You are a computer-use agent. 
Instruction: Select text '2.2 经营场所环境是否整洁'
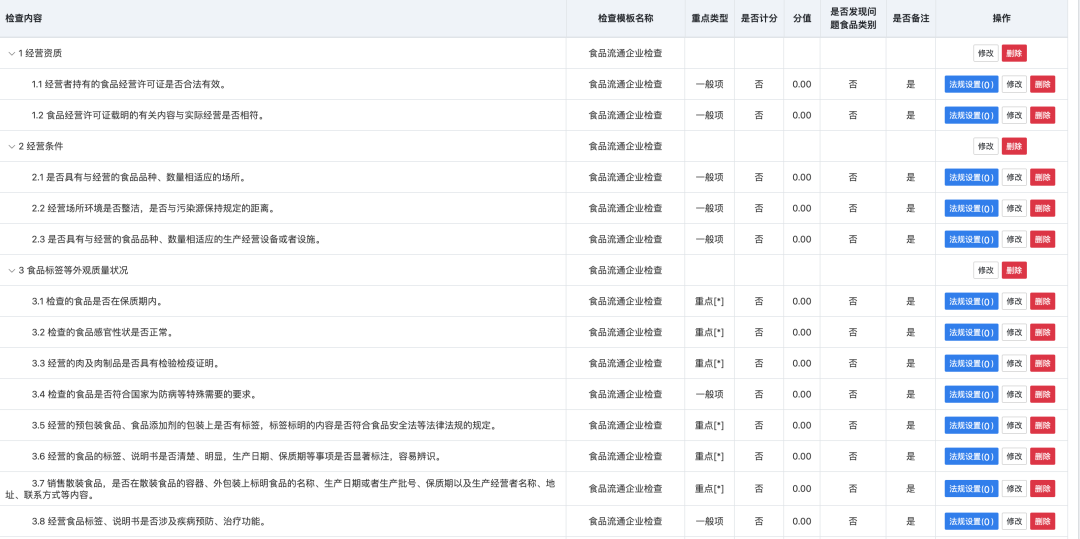click(x=85, y=208)
